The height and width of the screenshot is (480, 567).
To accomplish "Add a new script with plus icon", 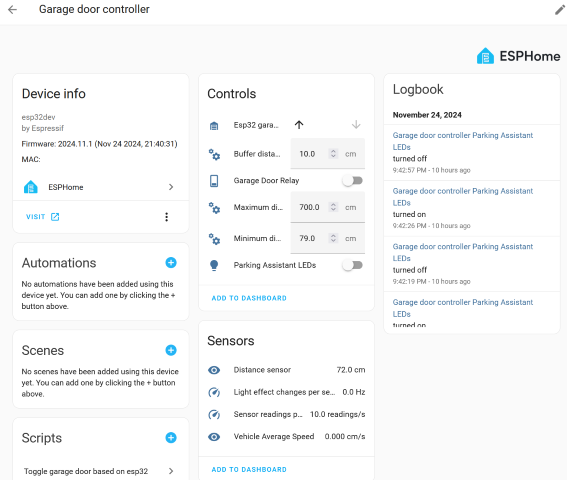I will [171, 438].
